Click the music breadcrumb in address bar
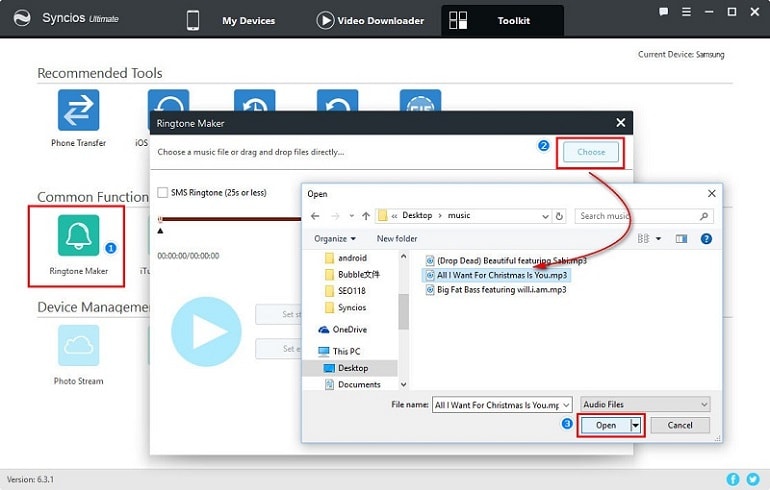 [459, 216]
